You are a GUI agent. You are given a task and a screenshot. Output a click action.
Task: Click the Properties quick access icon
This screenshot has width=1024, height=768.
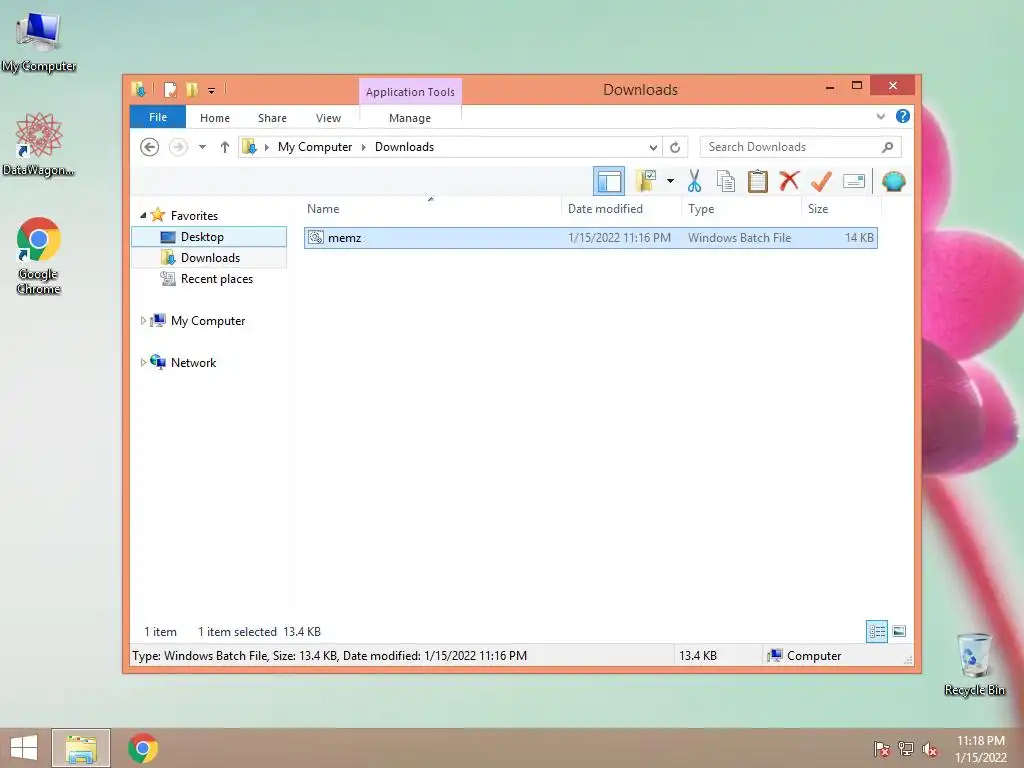[x=170, y=89]
